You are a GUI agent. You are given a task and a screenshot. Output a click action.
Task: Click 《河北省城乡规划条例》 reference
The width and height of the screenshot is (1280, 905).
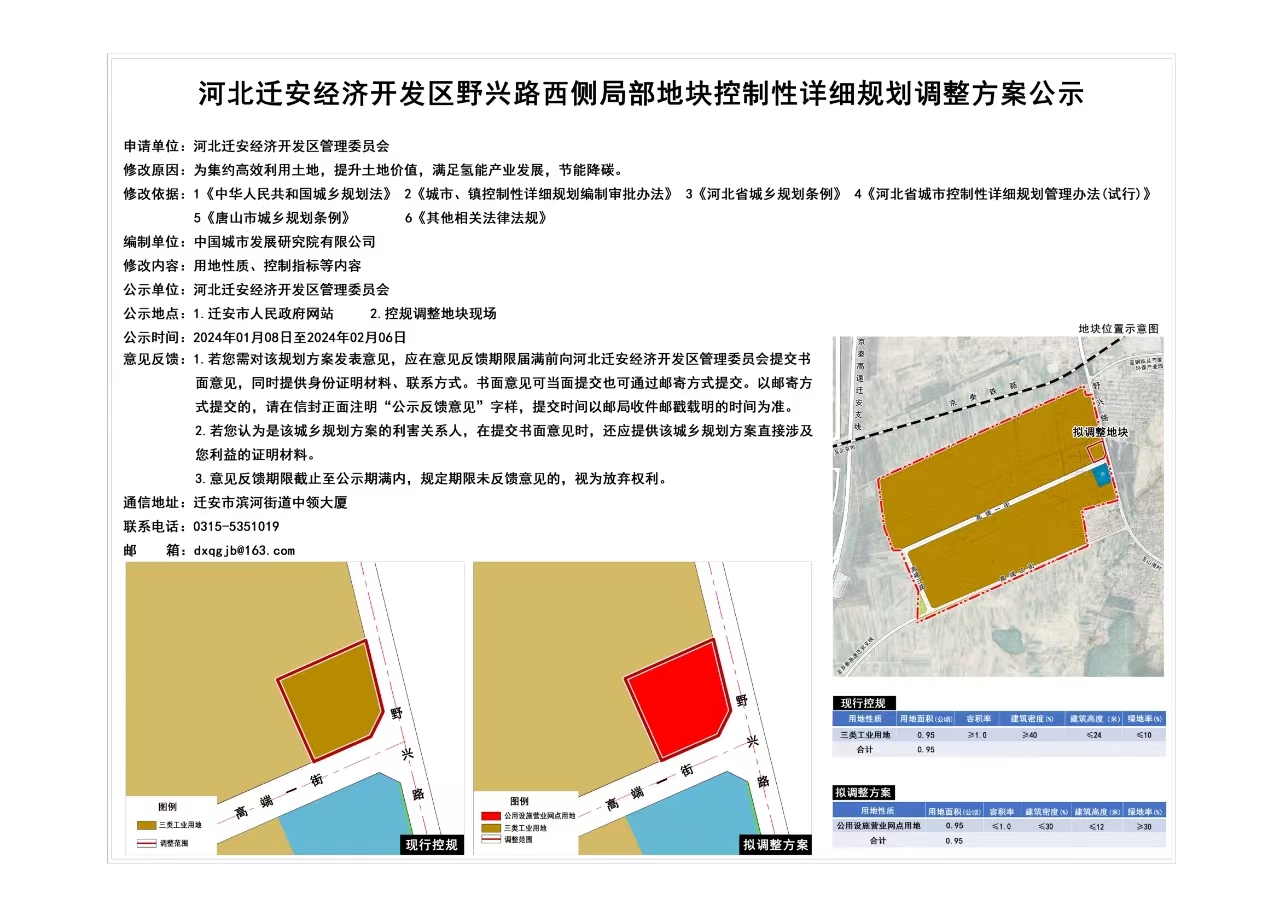click(x=771, y=193)
